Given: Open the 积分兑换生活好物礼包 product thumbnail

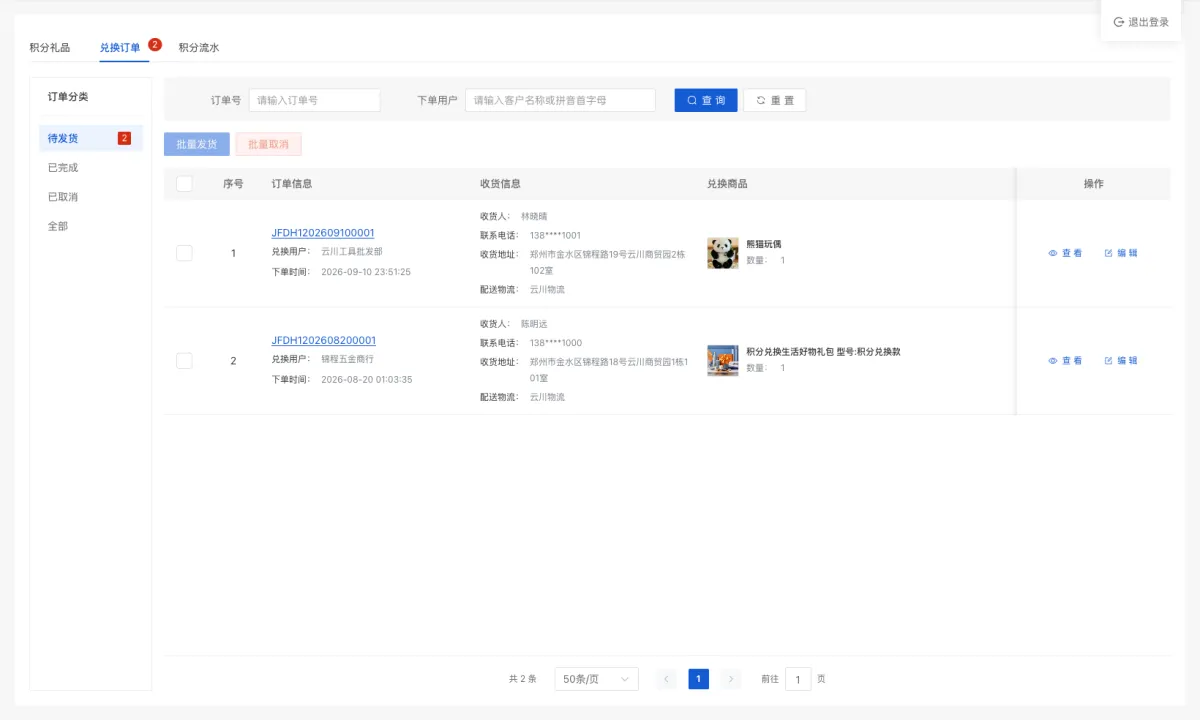Looking at the screenshot, I should pos(723,360).
